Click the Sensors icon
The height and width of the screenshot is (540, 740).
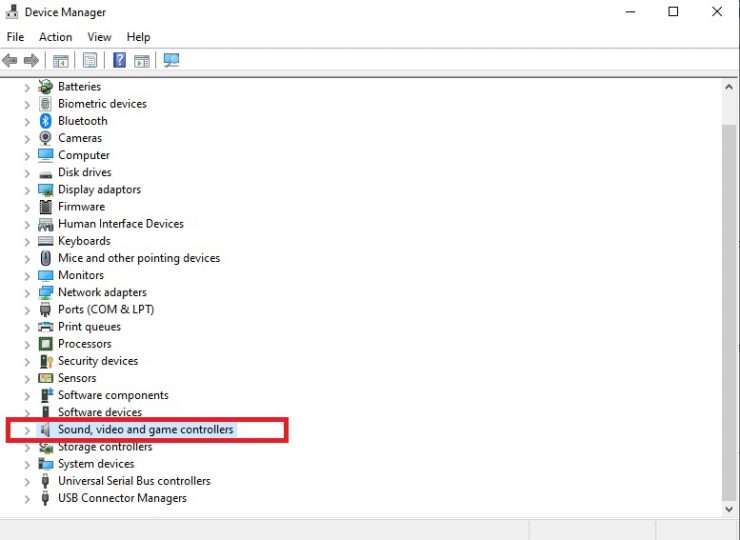[46, 378]
